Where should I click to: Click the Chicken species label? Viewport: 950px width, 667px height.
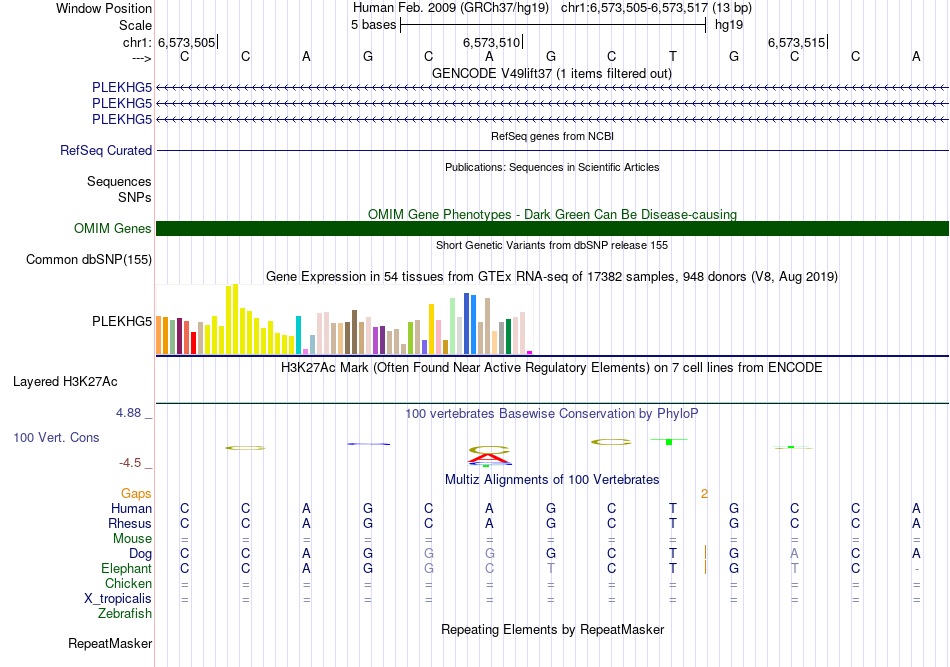coord(128,583)
